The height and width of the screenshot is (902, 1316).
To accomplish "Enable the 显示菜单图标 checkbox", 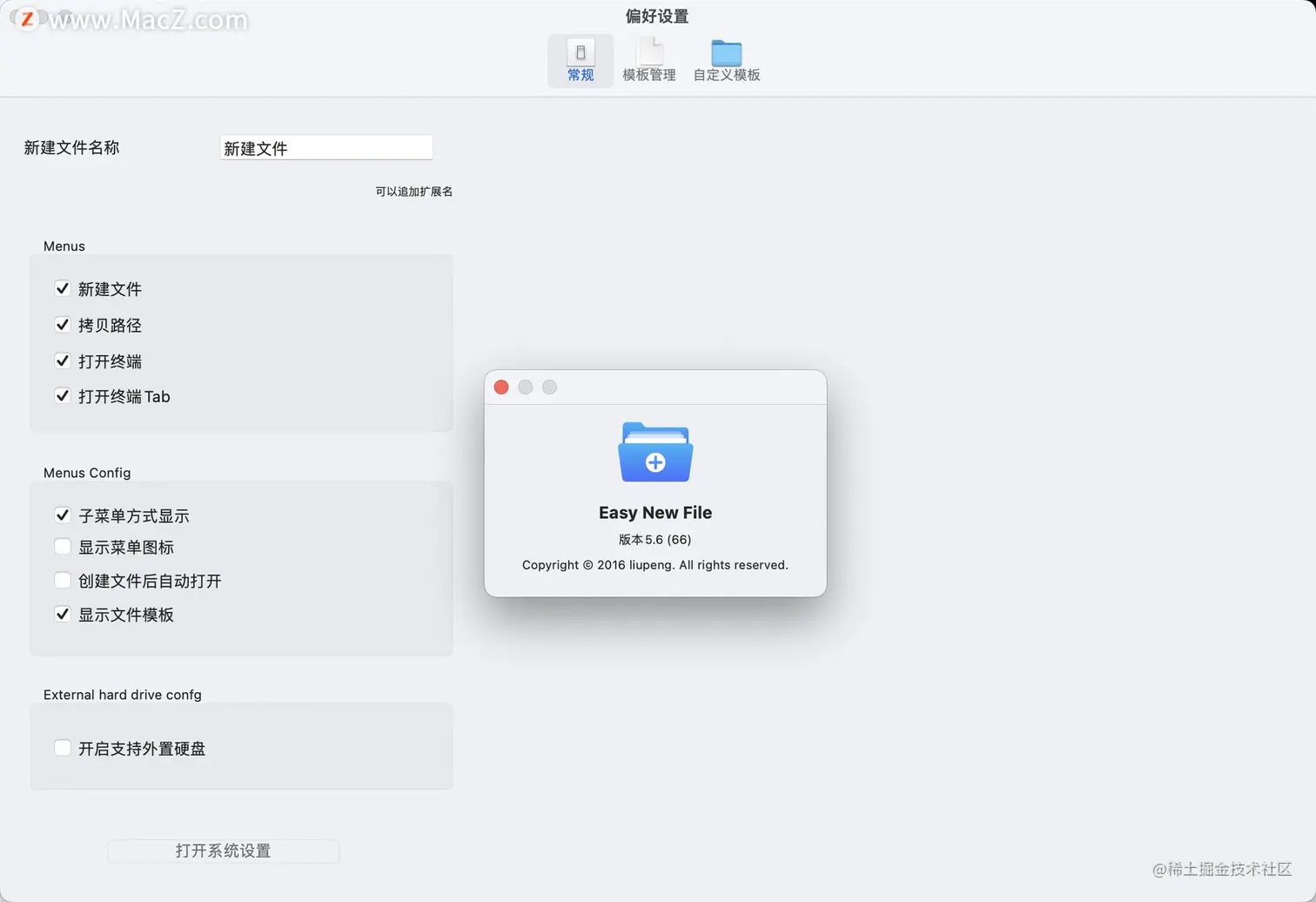I will (63, 547).
